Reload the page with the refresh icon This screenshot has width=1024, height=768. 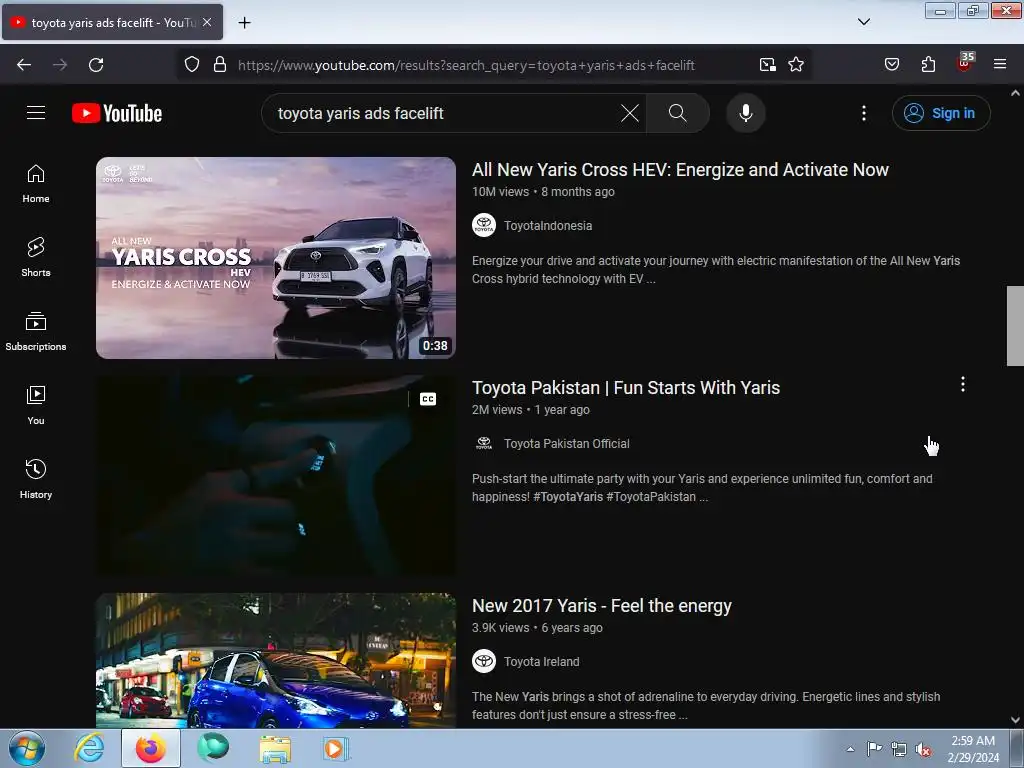[x=96, y=65]
